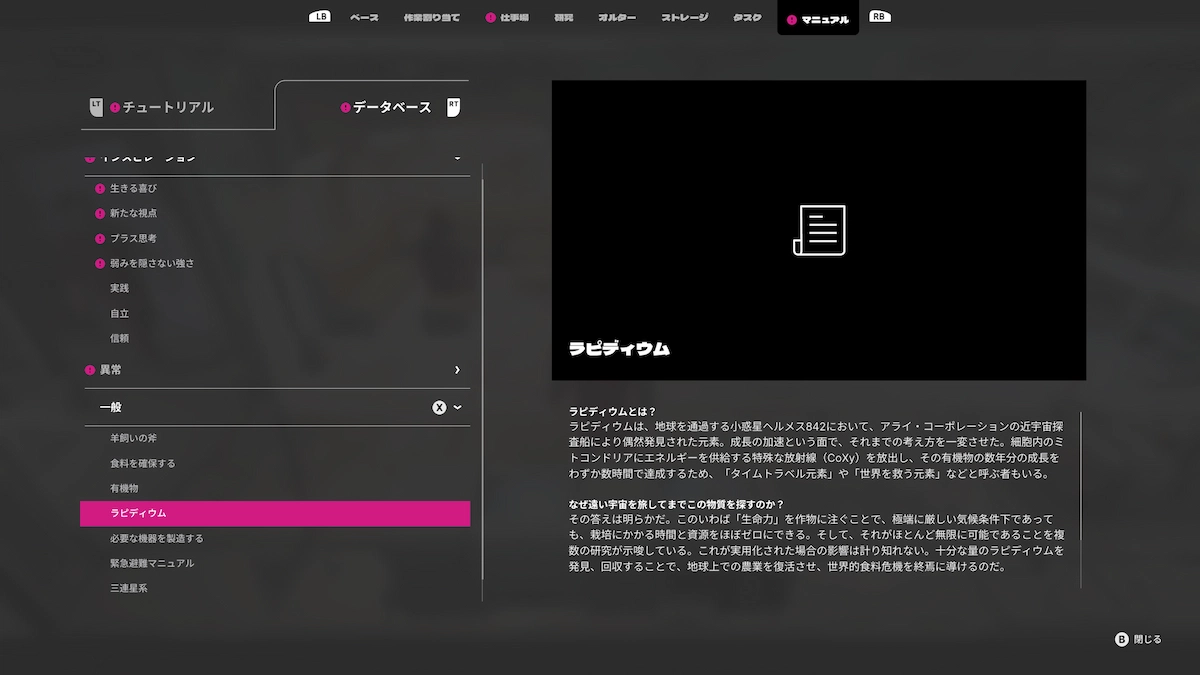Click the ラピディウムとは？ heading text
The width and height of the screenshot is (1200, 675).
coord(612,411)
